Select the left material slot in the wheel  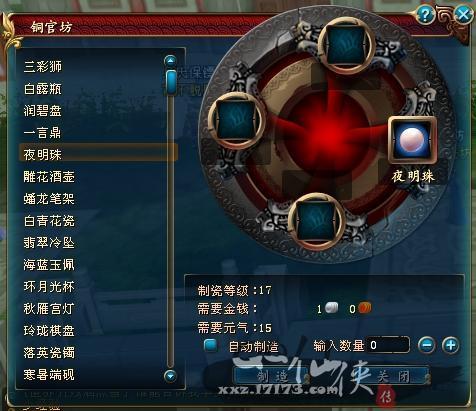tap(237, 120)
